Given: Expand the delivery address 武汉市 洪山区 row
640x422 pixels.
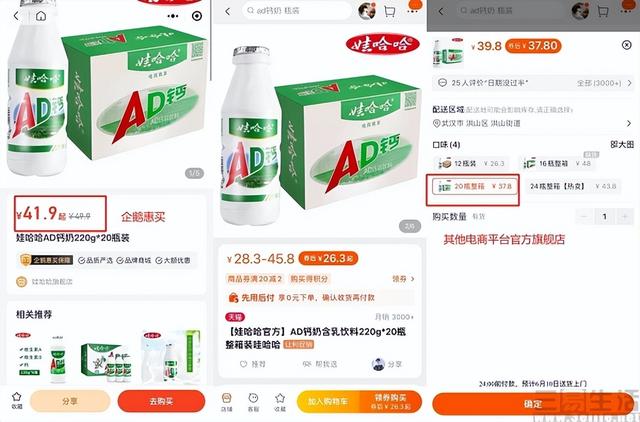Looking at the screenshot, I should click(x=532, y=123).
